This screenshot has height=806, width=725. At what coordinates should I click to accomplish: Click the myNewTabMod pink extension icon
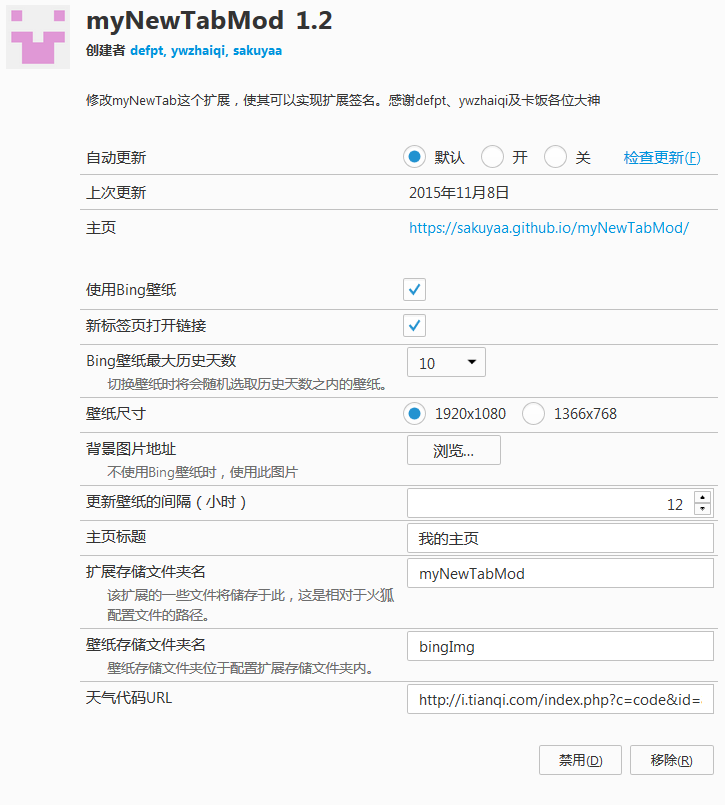point(38,37)
